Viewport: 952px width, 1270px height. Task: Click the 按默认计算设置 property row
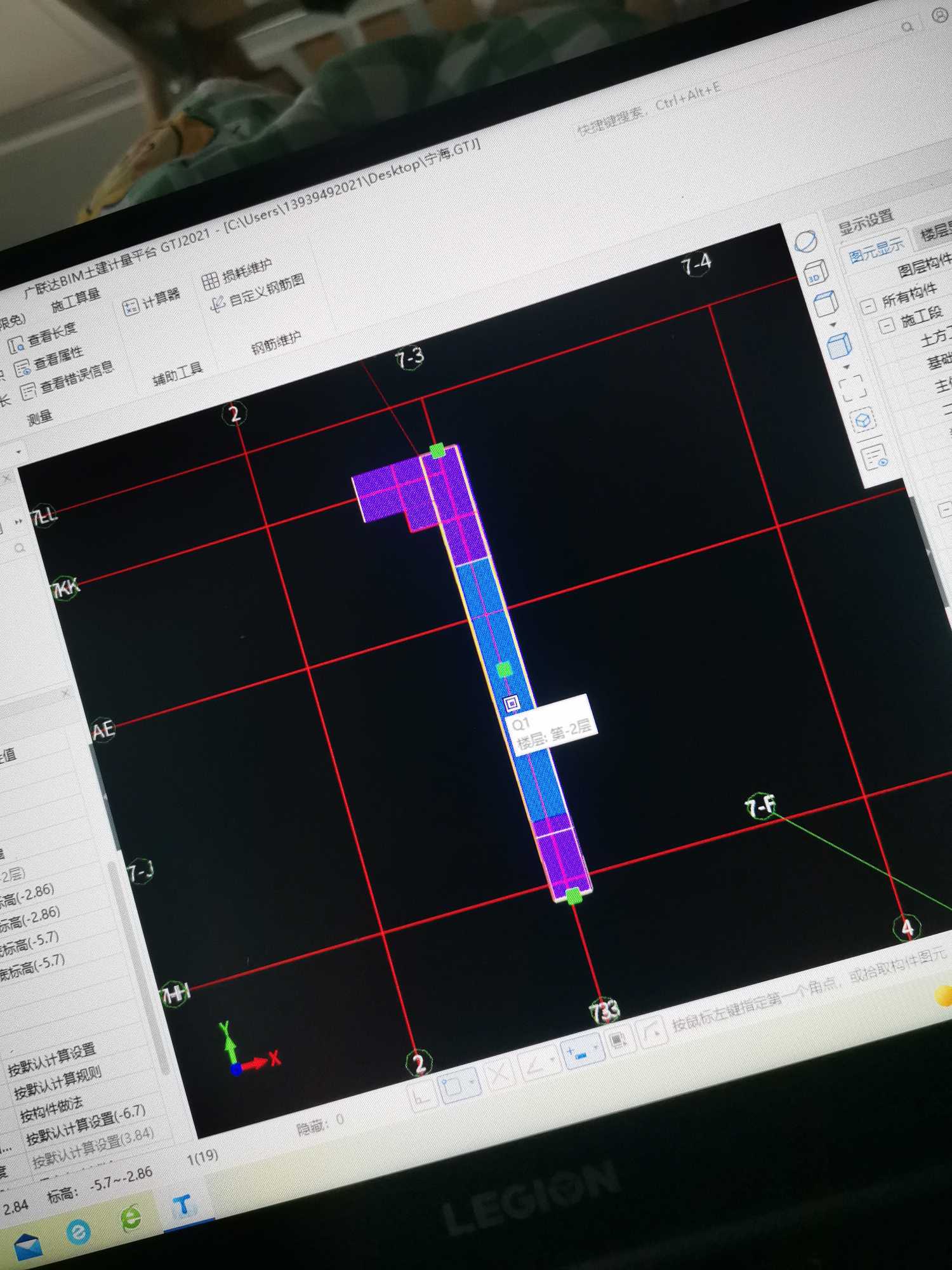tap(53, 1060)
